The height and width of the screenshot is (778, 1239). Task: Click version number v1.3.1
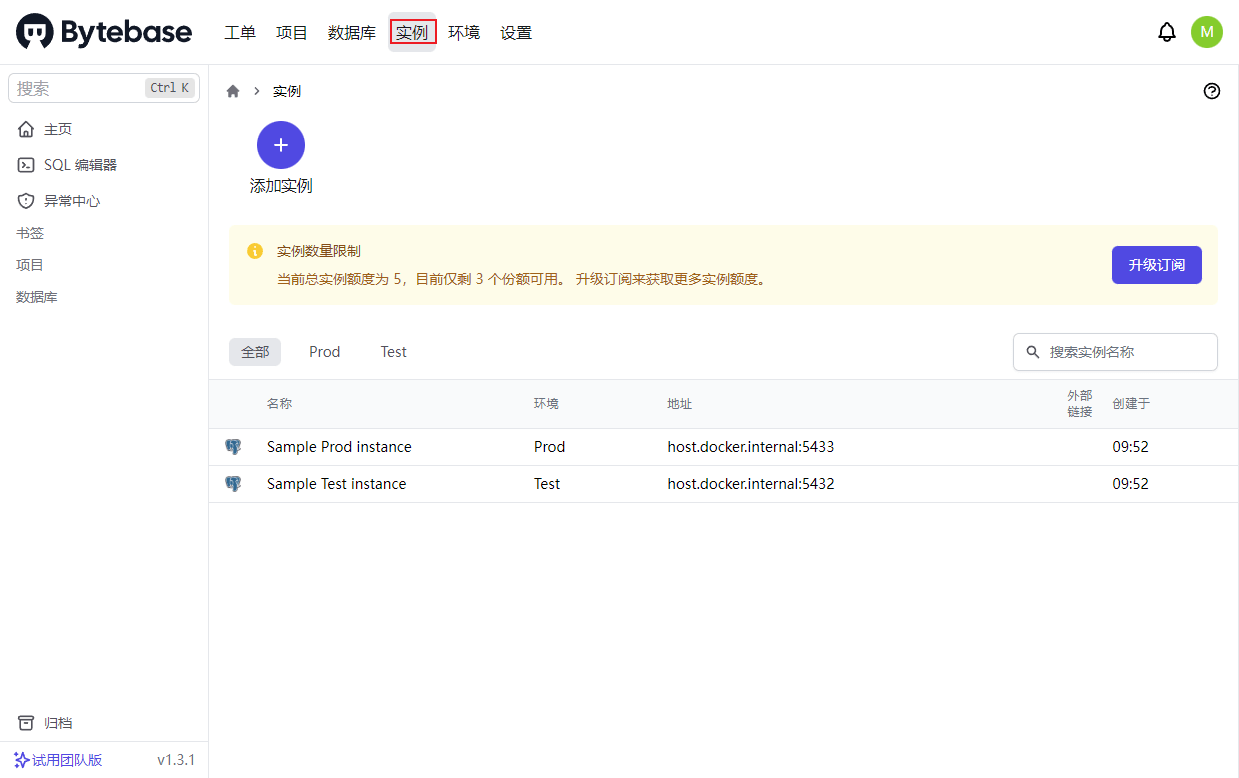click(x=176, y=760)
